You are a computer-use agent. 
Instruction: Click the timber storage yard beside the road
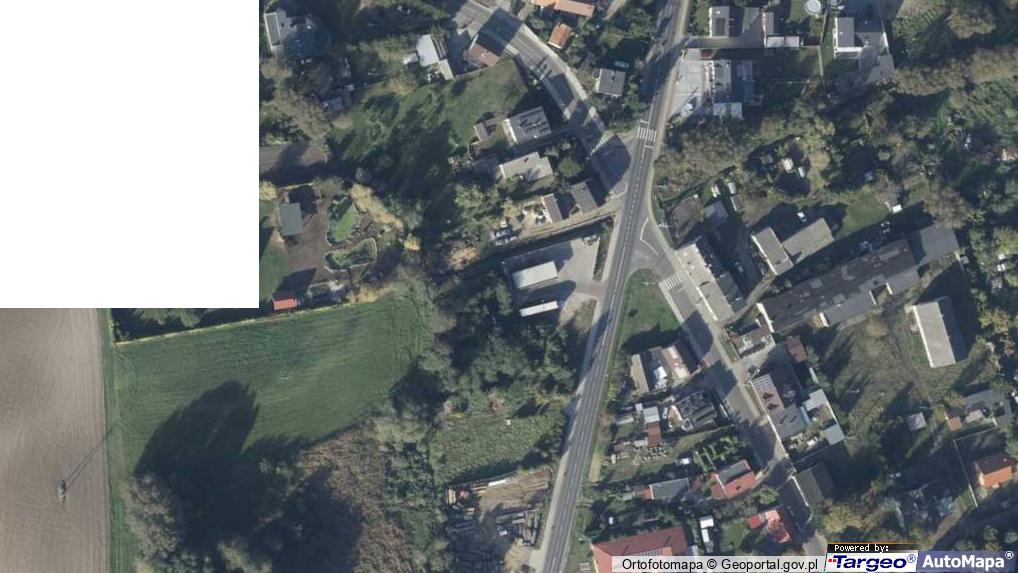pos(497,509)
